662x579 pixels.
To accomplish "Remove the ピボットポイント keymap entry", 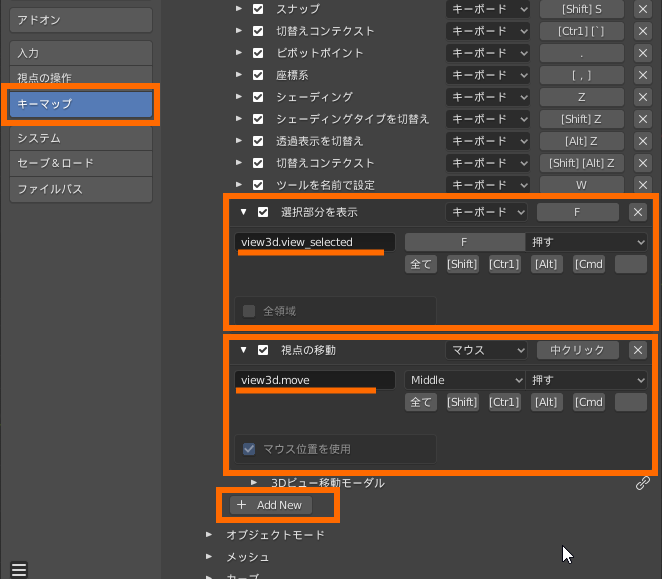I will coord(643,53).
